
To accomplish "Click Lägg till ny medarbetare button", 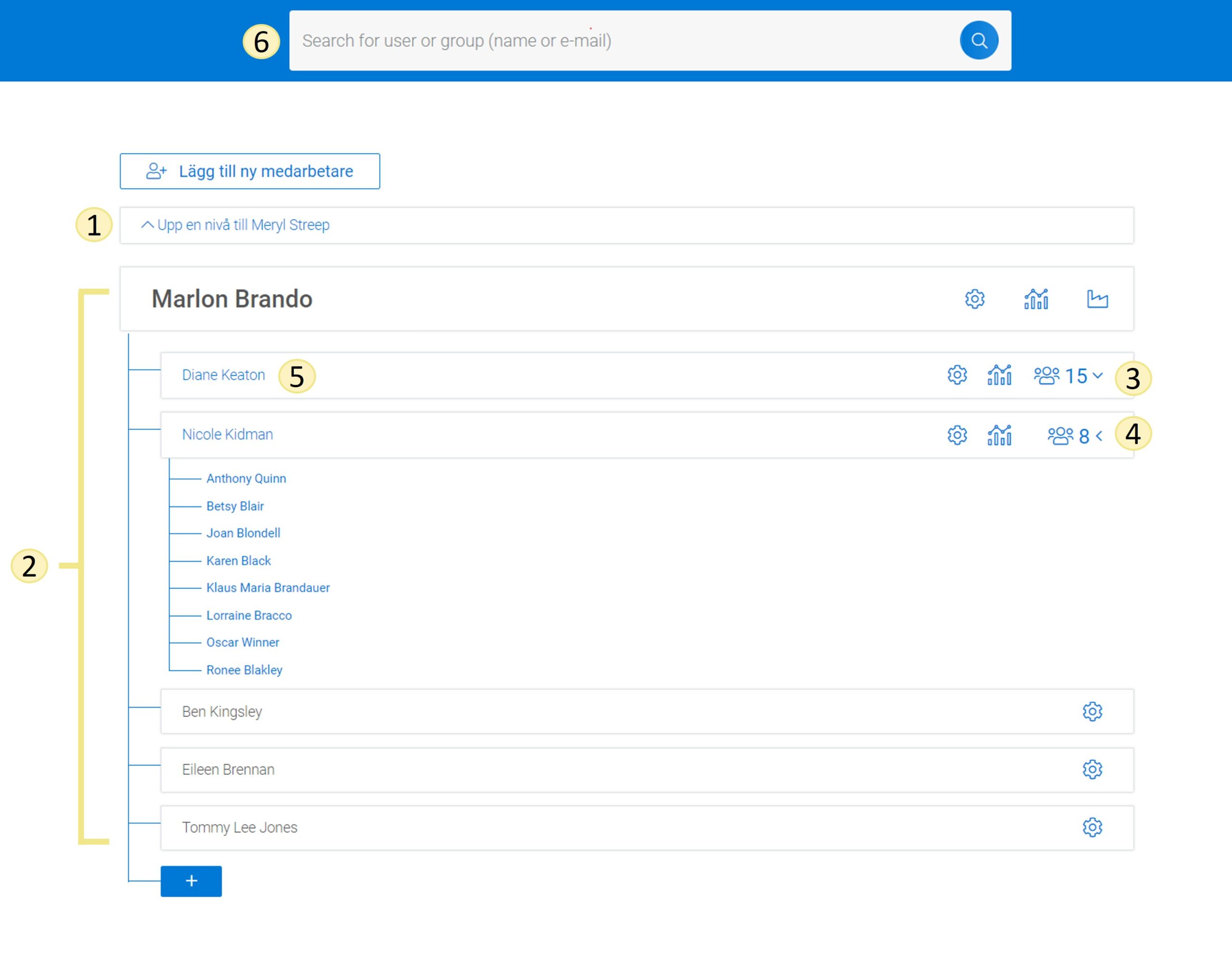I will (250, 171).
